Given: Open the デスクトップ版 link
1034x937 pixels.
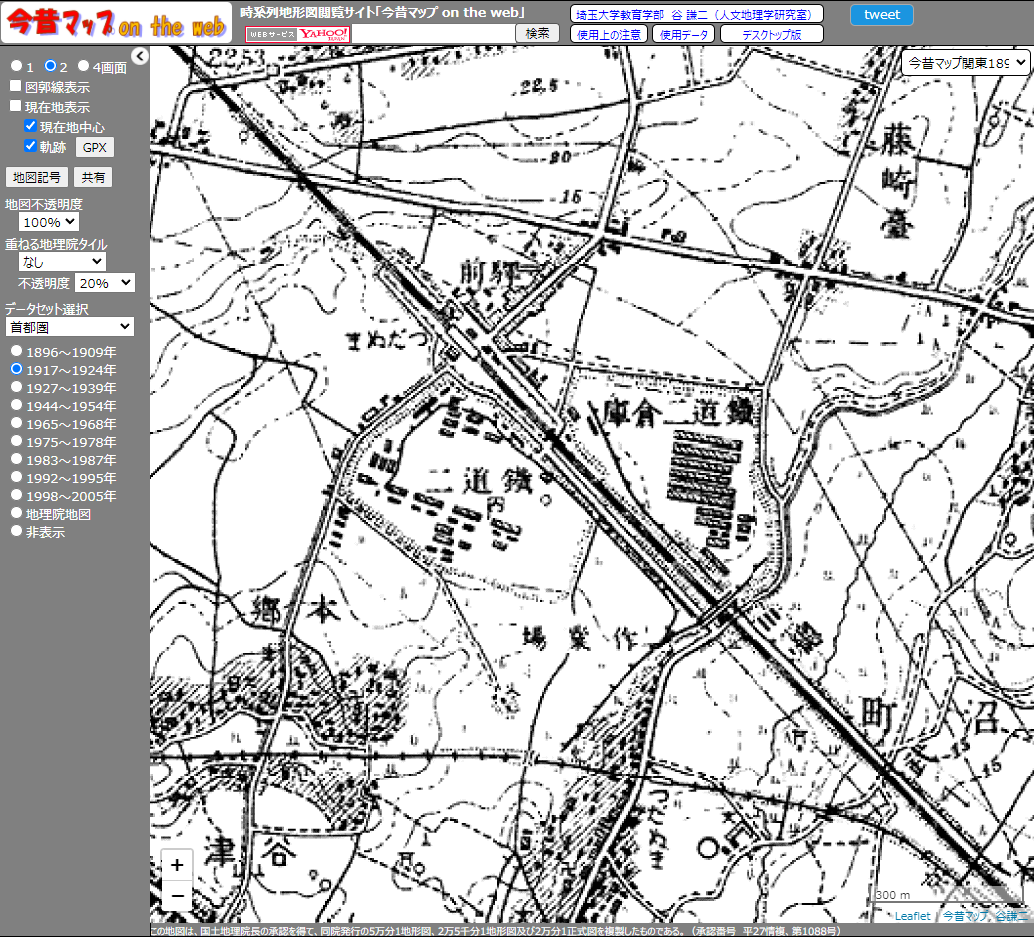Looking at the screenshot, I should (772, 34).
